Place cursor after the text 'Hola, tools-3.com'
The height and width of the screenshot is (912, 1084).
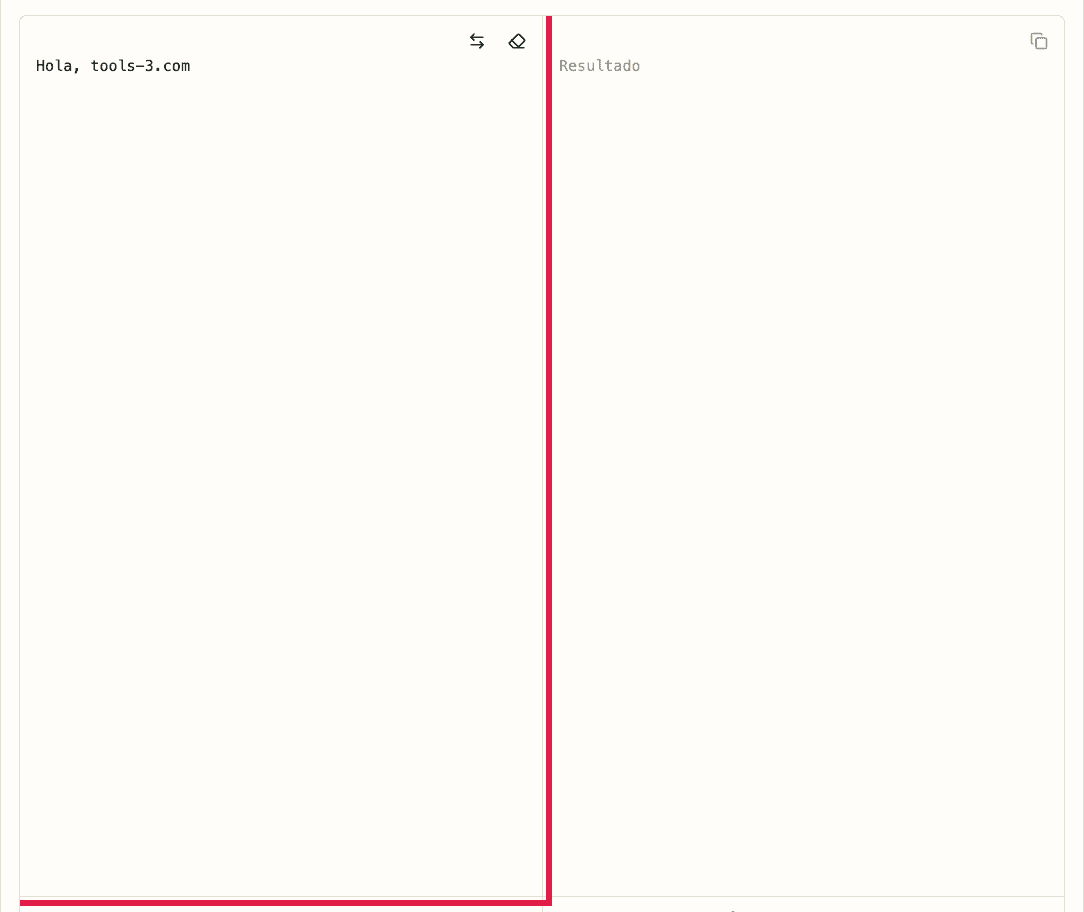tap(191, 66)
